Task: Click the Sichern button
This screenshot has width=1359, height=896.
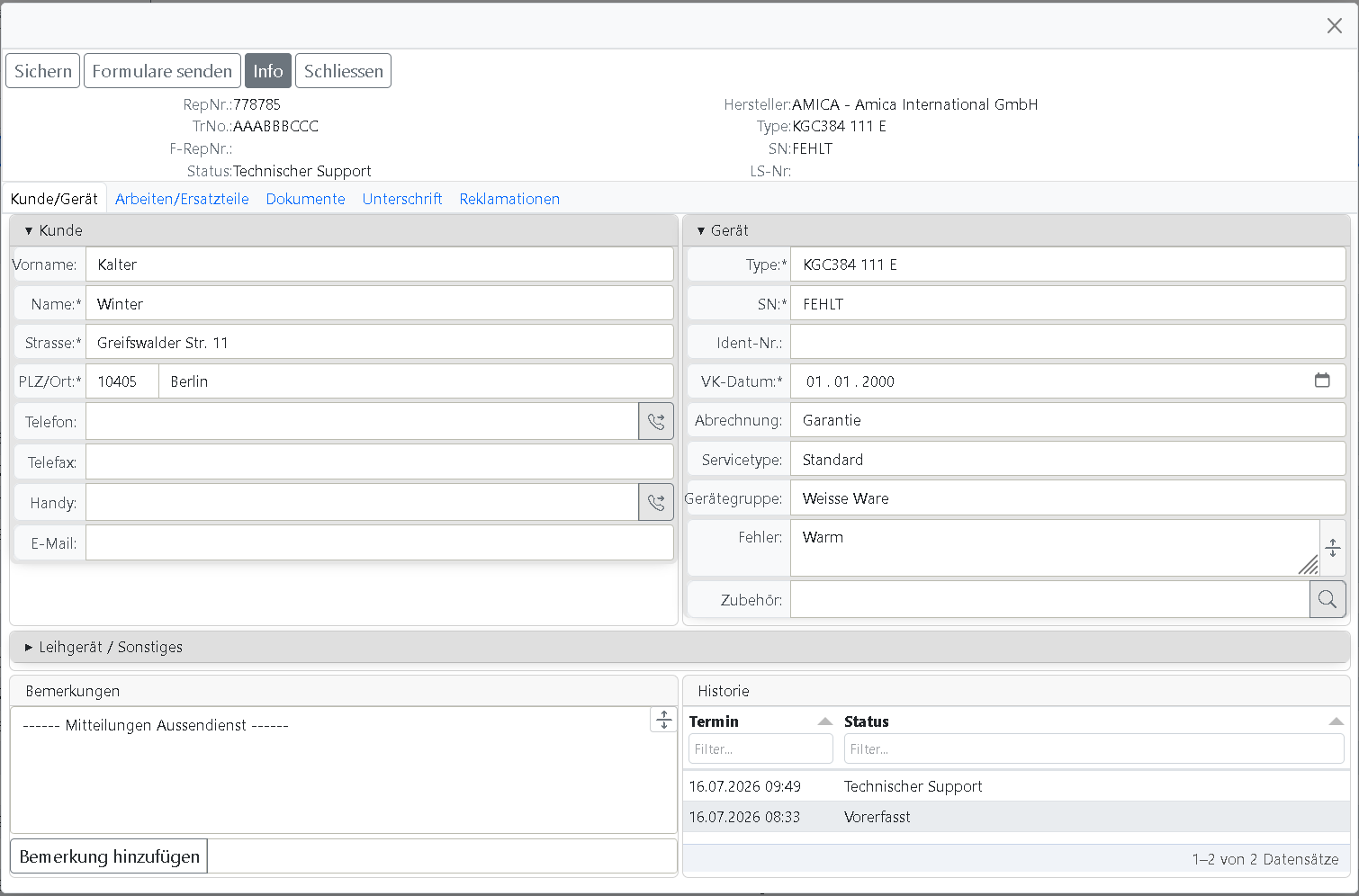Action: (43, 71)
